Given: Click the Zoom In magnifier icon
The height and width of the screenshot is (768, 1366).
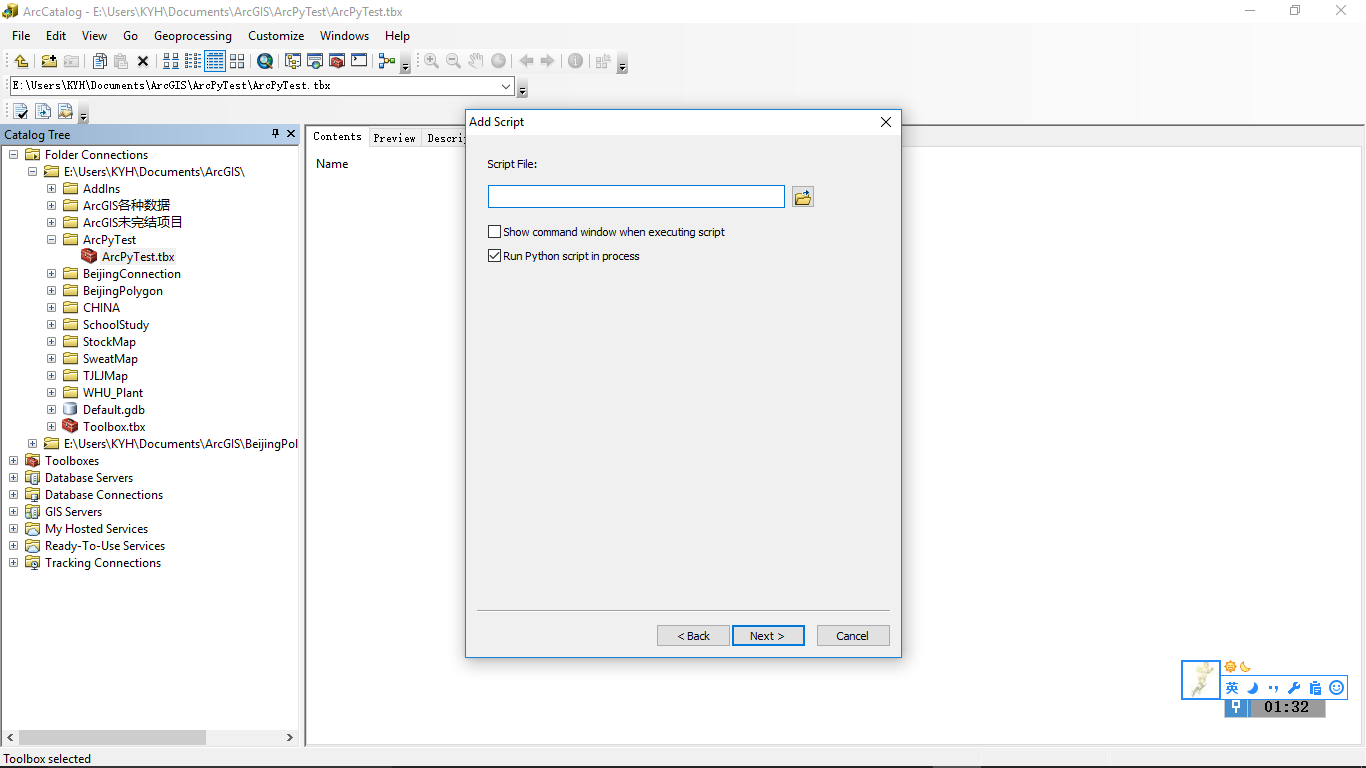Looking at the screenshot, I should click(431, 61).
